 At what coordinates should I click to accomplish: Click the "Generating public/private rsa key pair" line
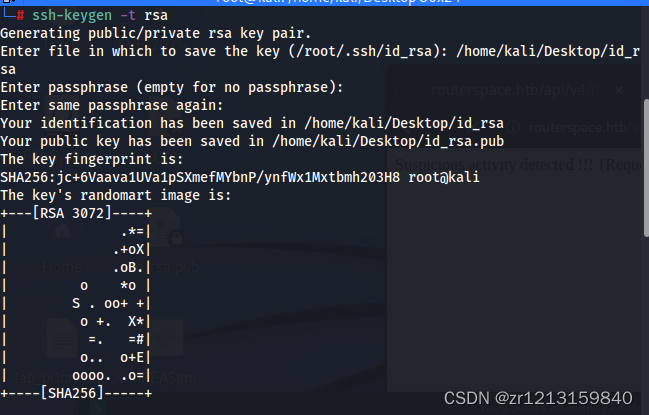pyautogui.click(x=134, y=33)
